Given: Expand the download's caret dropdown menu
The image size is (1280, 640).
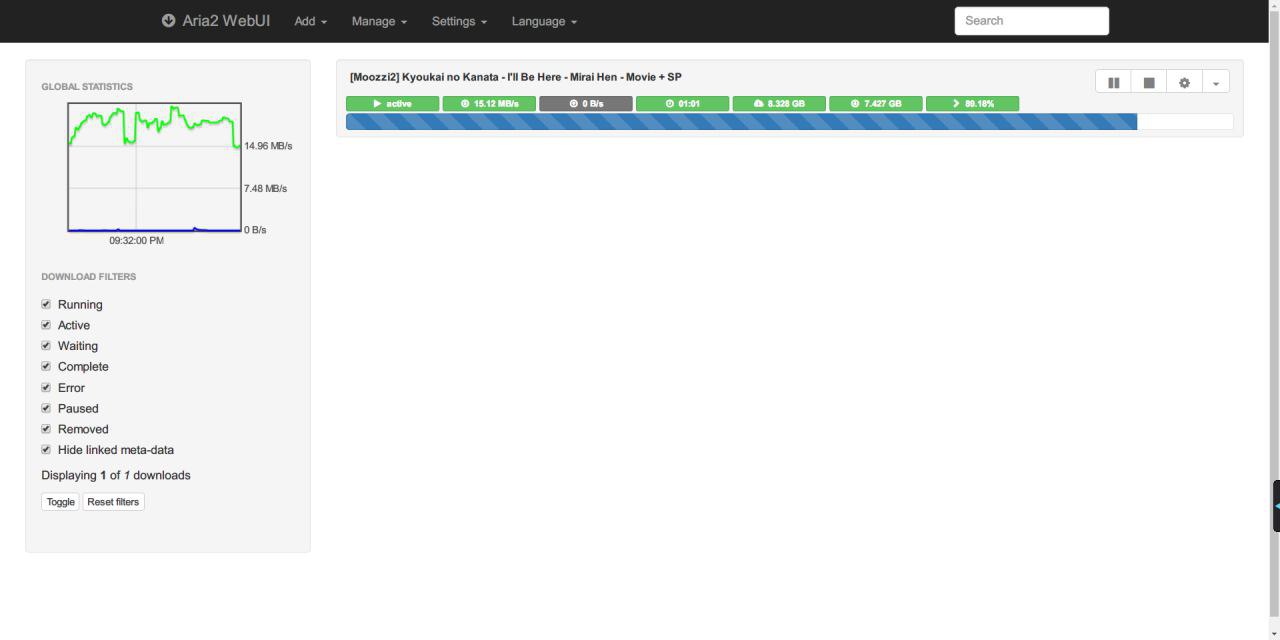Looking at the screenshot, I should (1216, 83).
